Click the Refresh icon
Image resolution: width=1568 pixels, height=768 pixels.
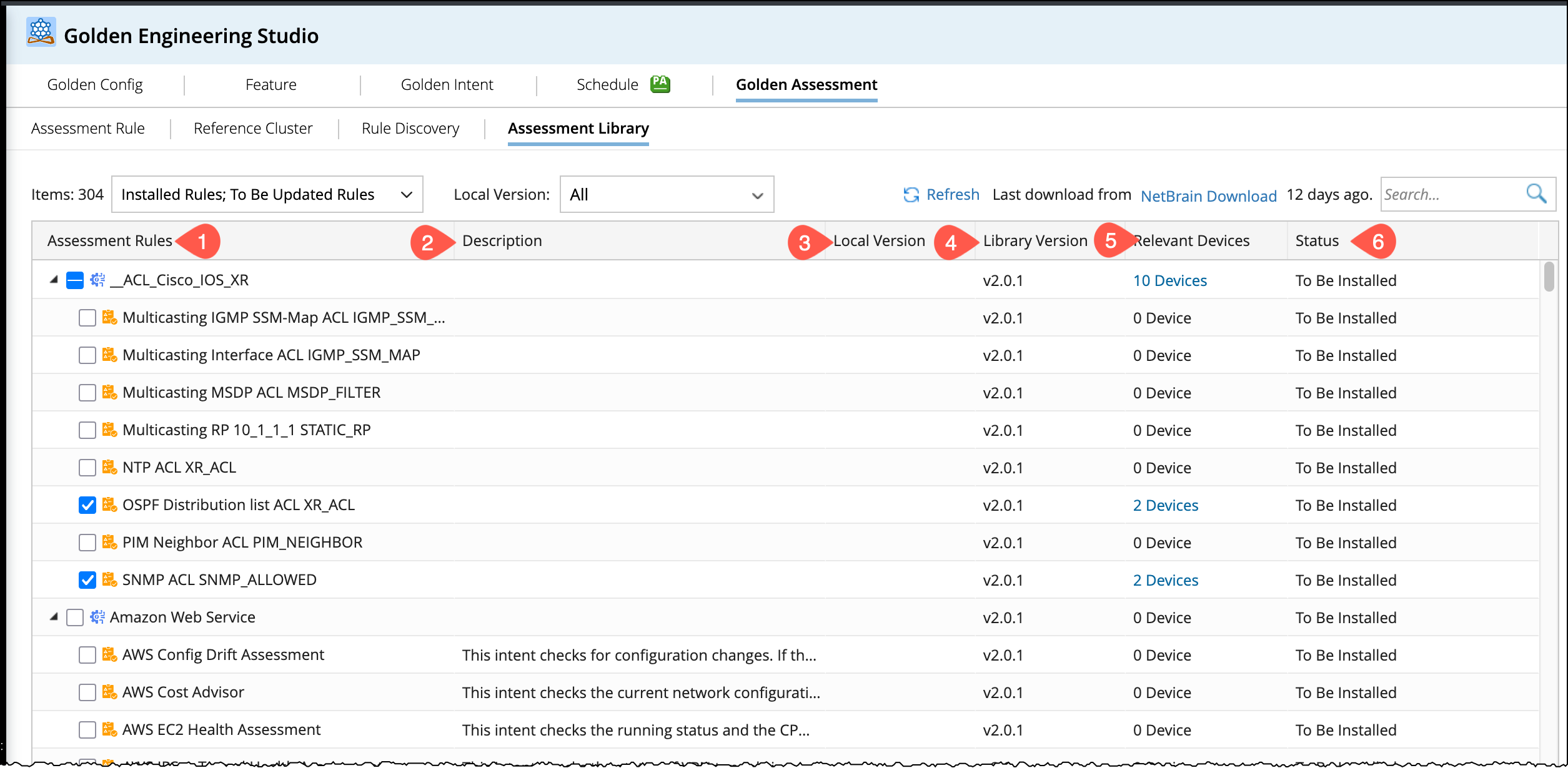(911, 195)
